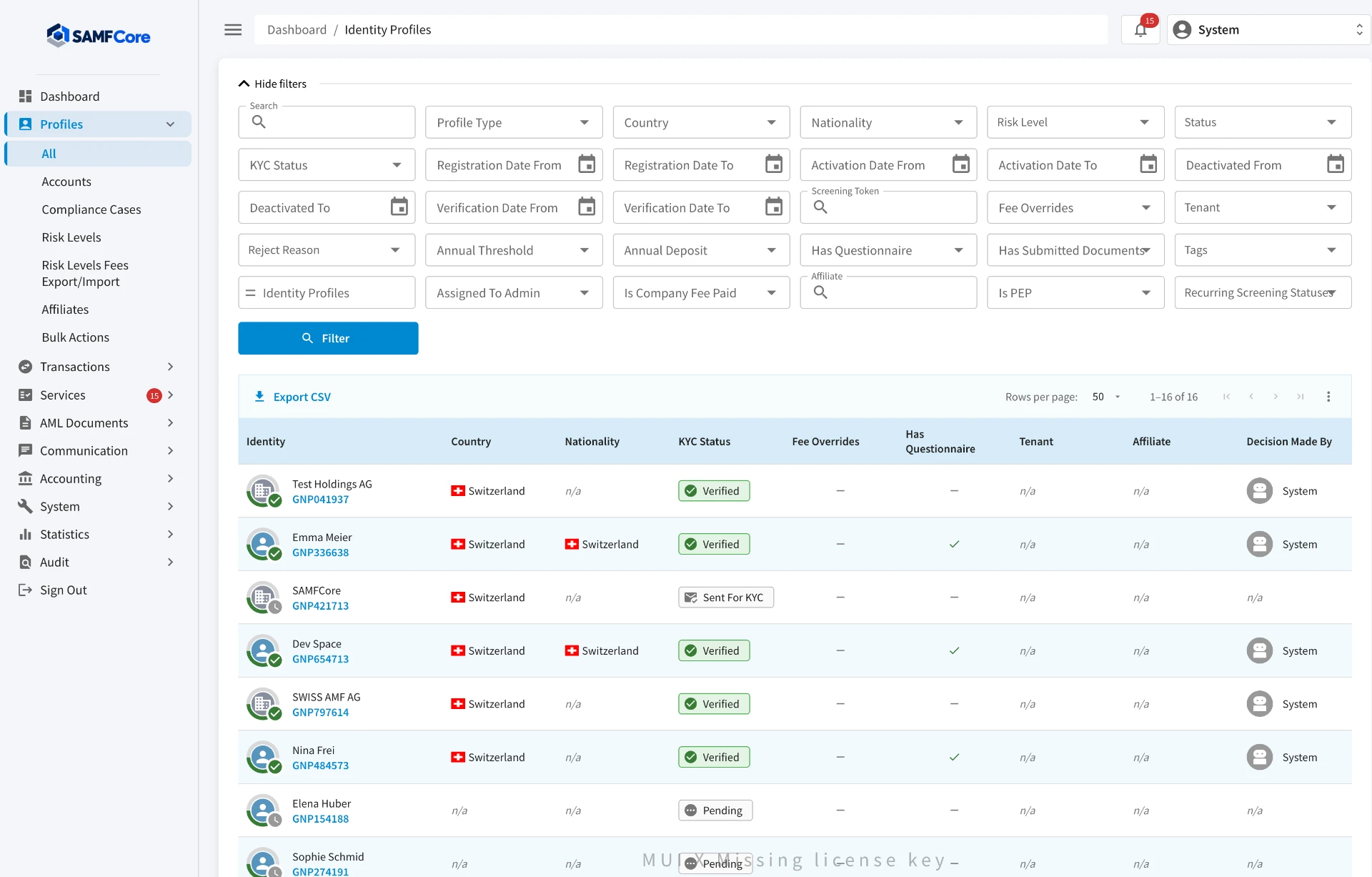Viewport: 1372px width, 877px height.
Task: Open the Profile Type dropdown
Action: (x=514, y=122)
